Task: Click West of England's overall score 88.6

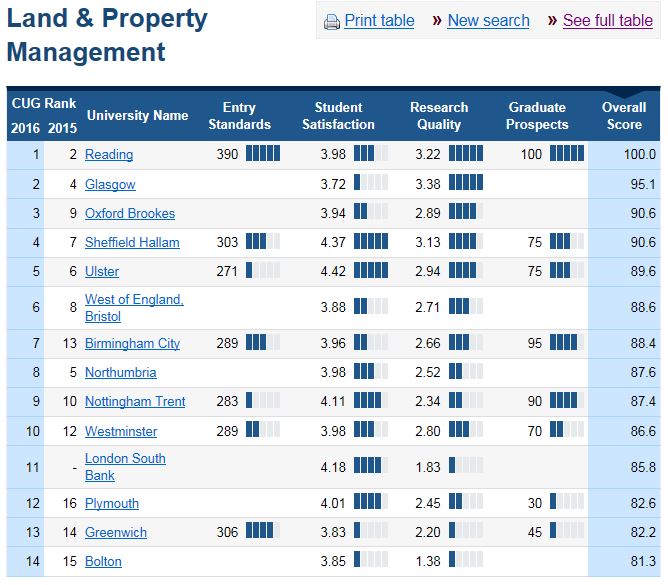Action: coord(643,307)
